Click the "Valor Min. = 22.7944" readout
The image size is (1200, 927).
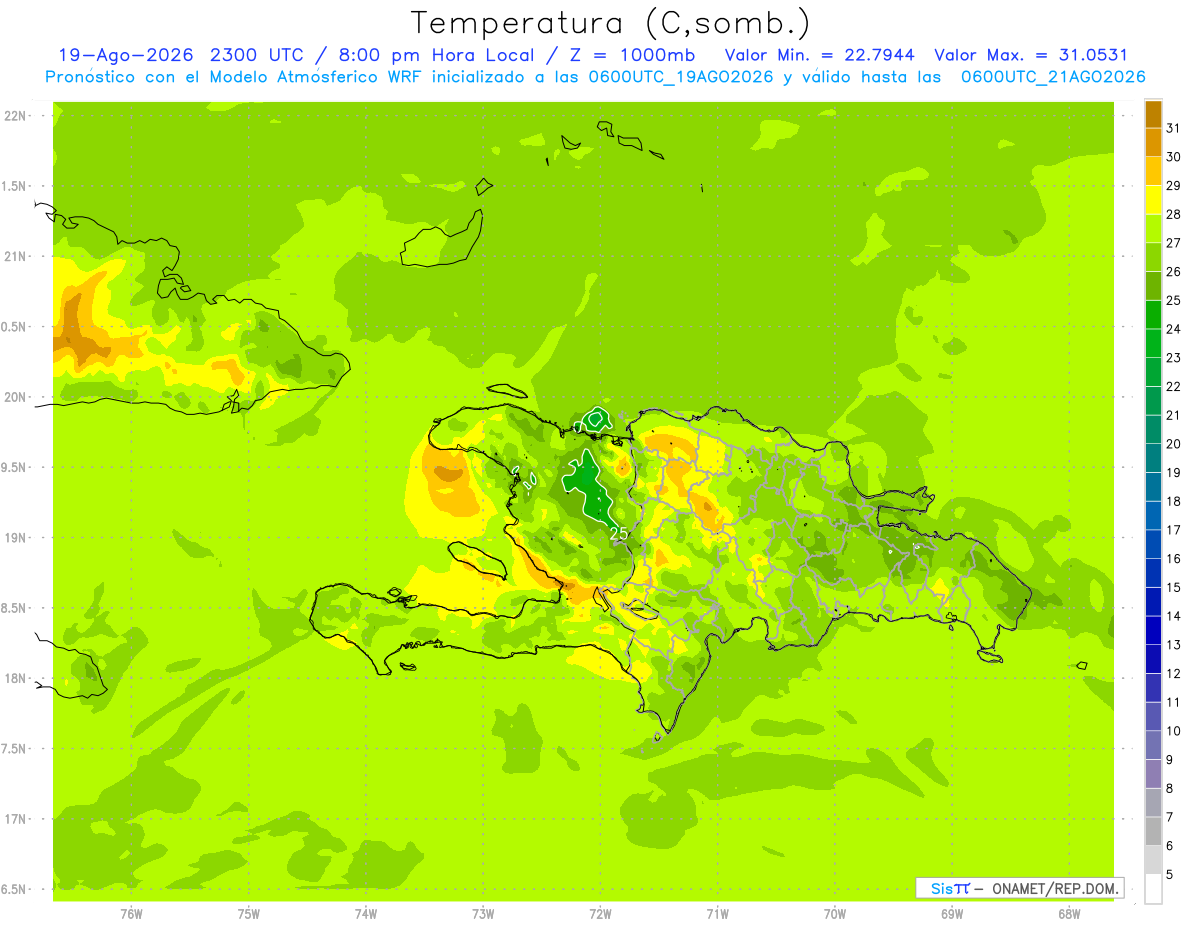click(822, 55)
